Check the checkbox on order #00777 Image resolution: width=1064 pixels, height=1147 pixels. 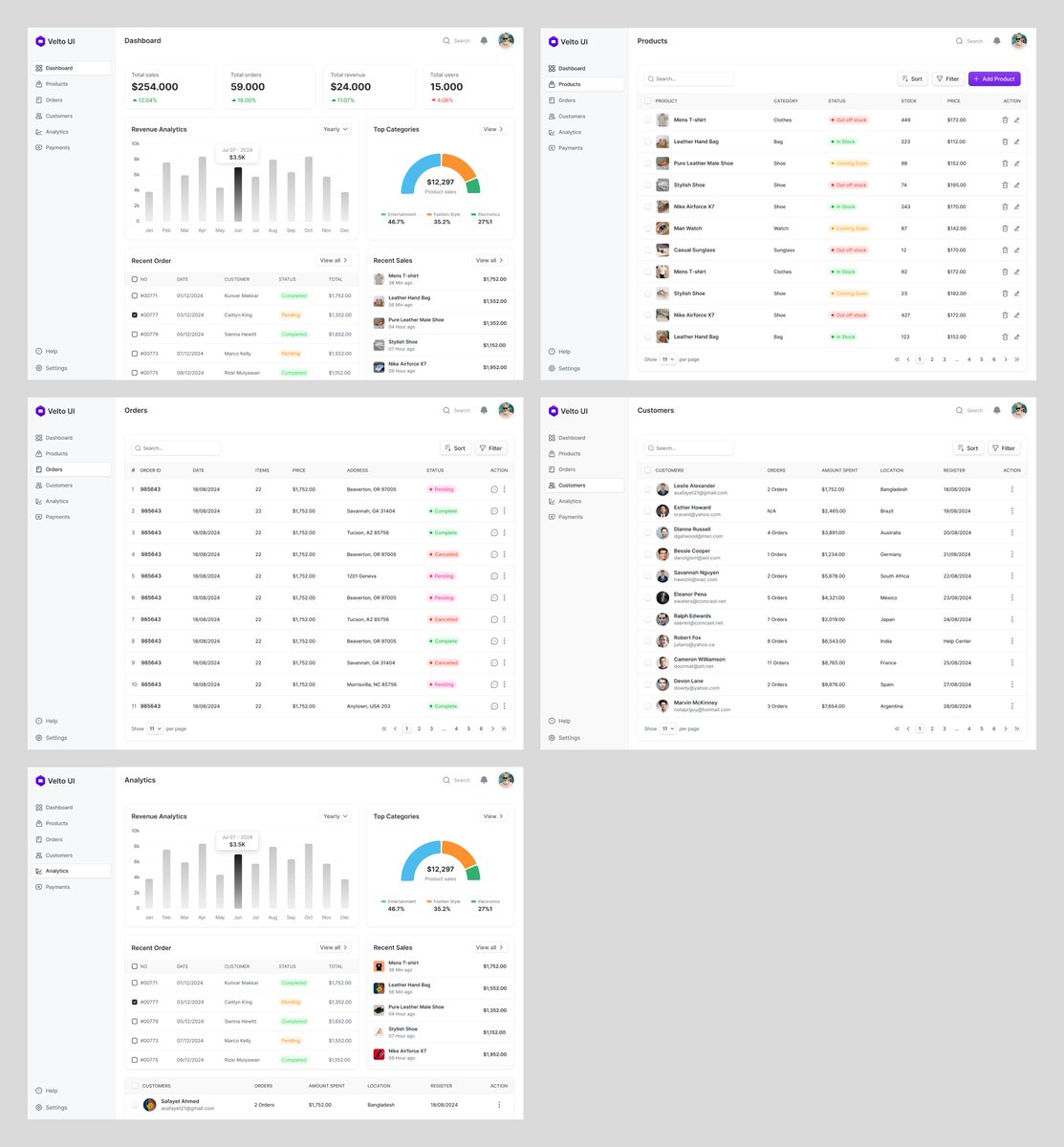[x=134, y=314]
